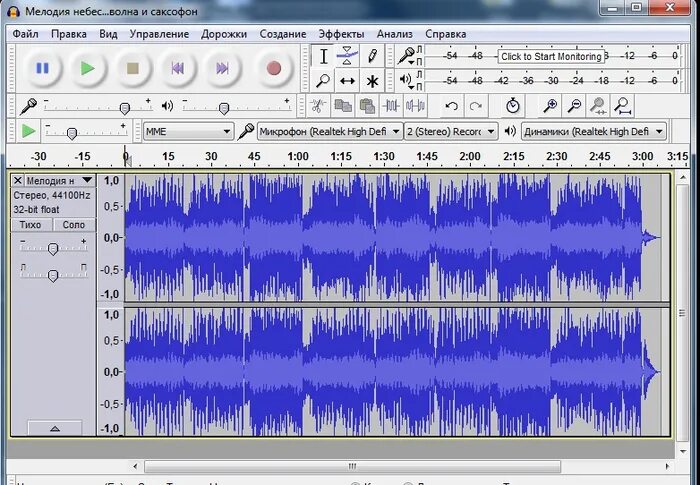
Task: Select the Selection (I-beam) tool
Action: coord(323,56)
